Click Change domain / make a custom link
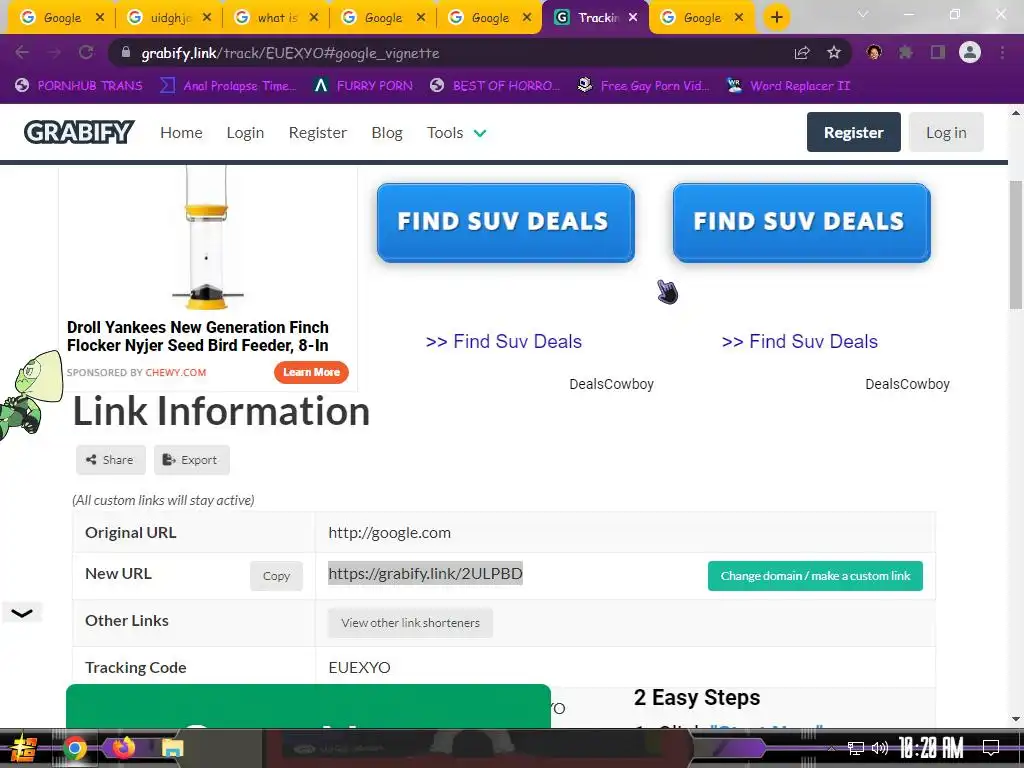This screenshot has height=768, width=1024. (815, 576)
